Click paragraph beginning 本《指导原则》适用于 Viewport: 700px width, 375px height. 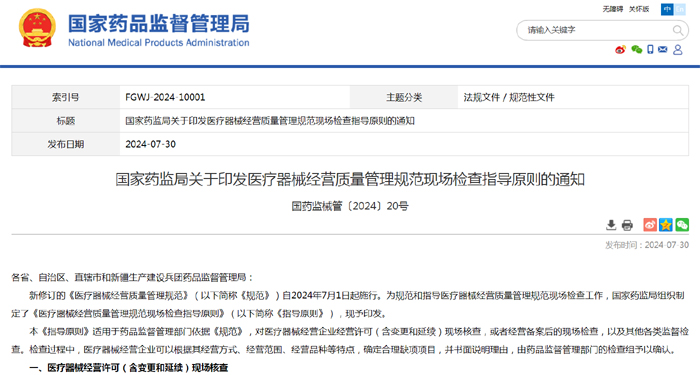(350, 340)
